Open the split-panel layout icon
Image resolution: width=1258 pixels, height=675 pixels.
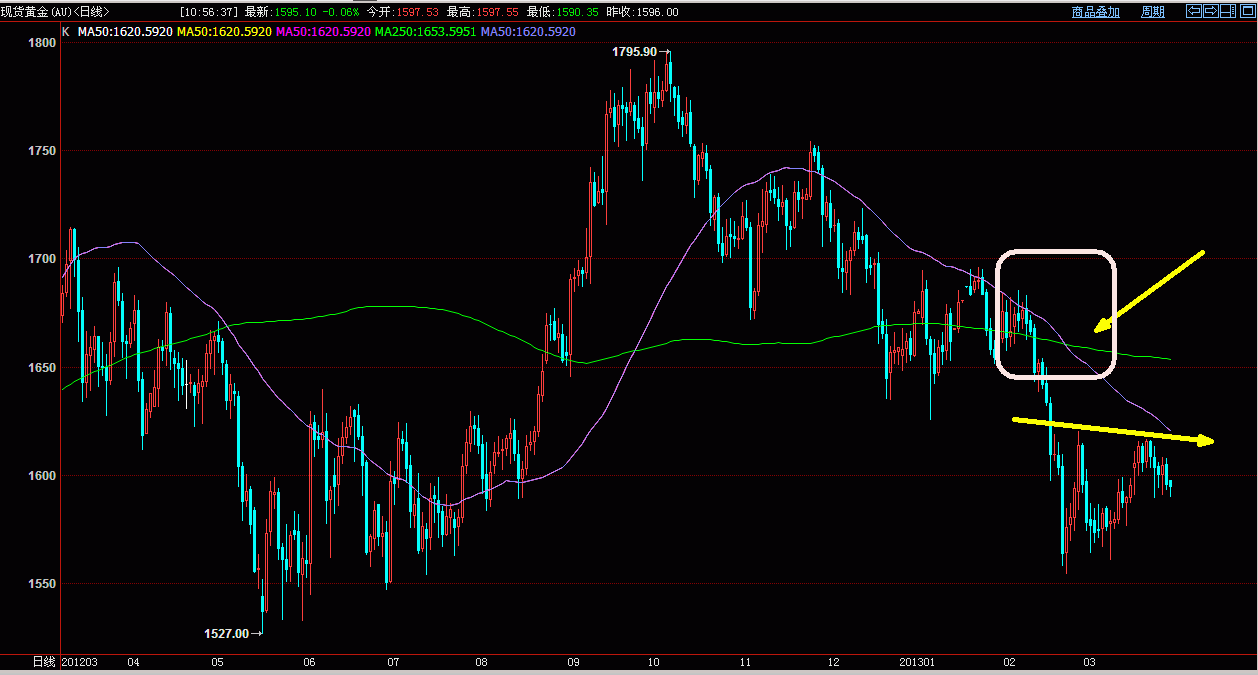pyautogui.click(x=1228, y=11)
